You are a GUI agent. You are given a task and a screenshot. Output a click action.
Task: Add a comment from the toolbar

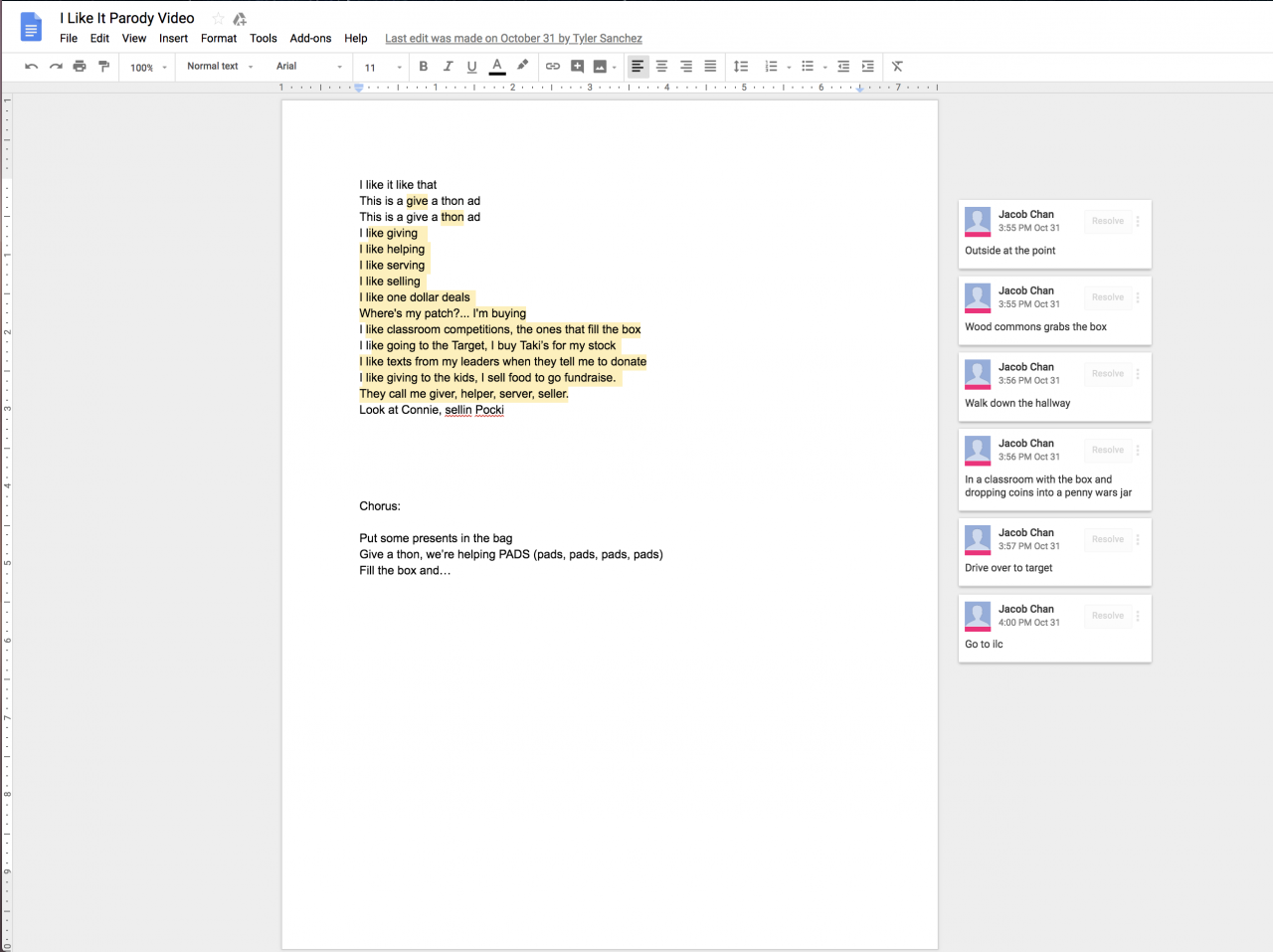(x=577, y=67)
